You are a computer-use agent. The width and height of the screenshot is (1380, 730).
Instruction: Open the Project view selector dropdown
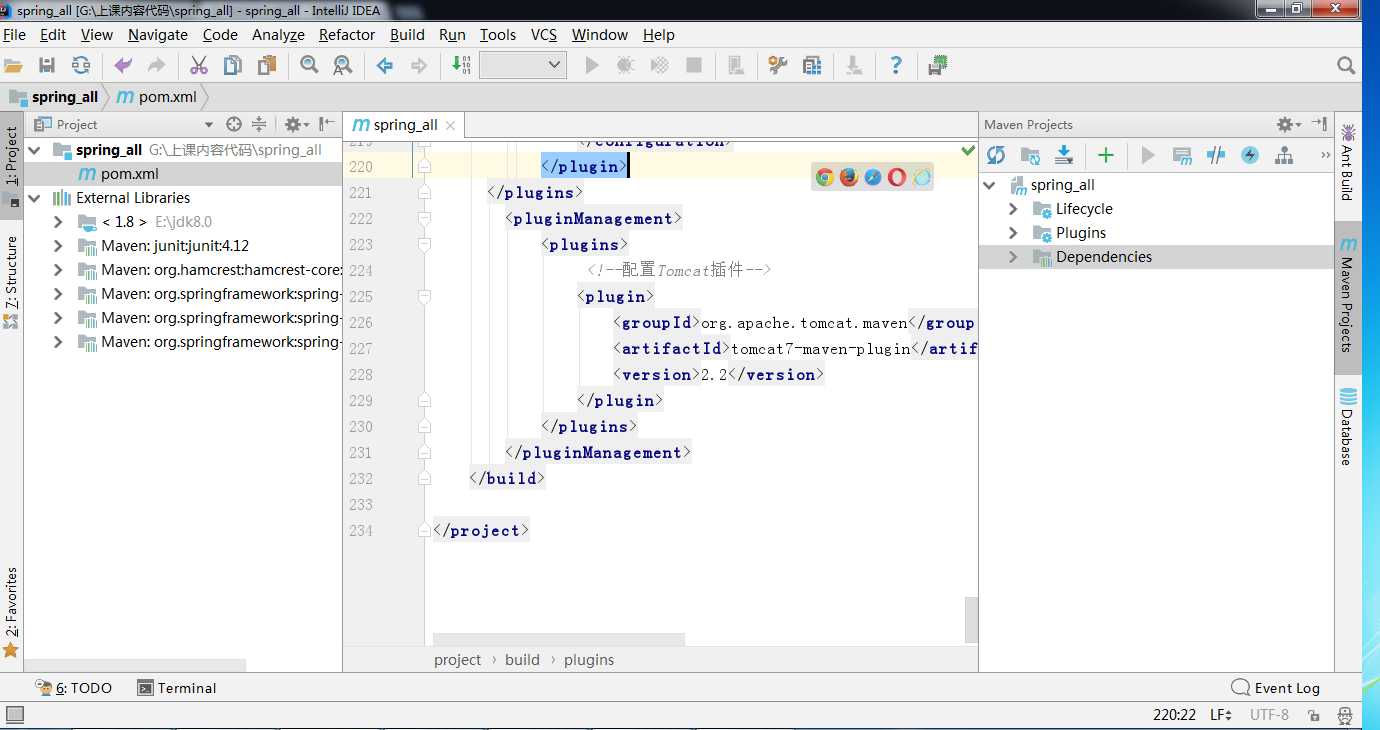[209, 125]
